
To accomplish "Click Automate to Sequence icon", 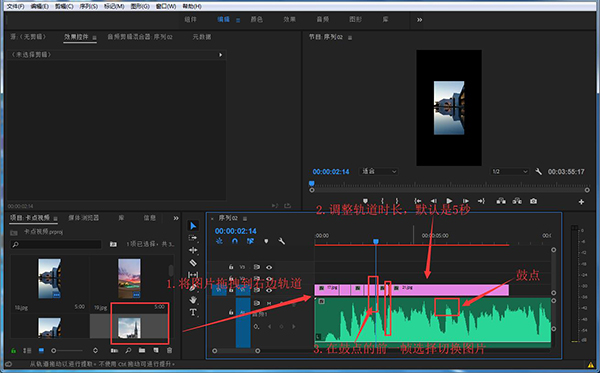I will click(114, 350).
